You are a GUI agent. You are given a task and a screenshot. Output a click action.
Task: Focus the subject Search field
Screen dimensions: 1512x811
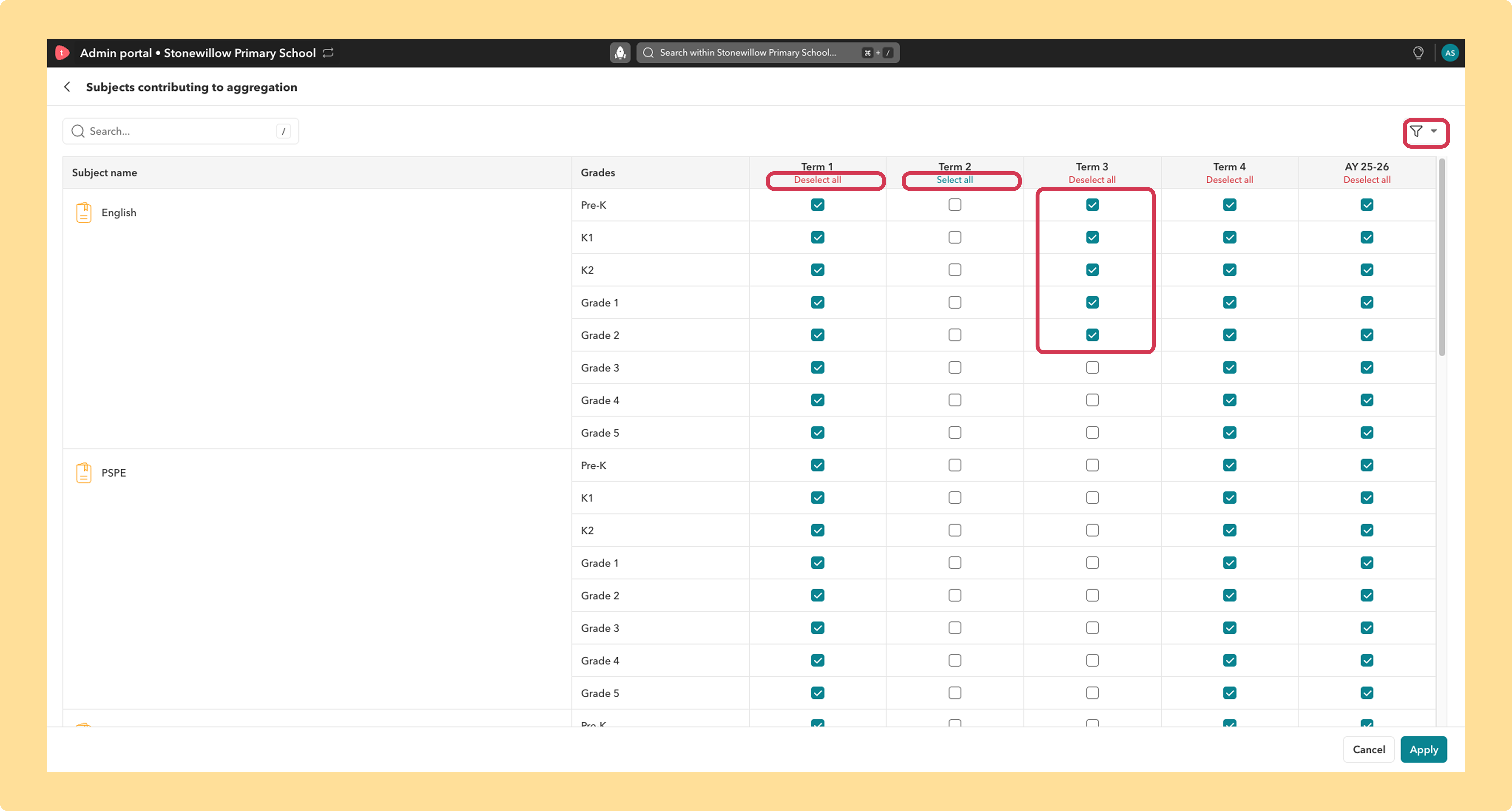(x=181, y=131)
